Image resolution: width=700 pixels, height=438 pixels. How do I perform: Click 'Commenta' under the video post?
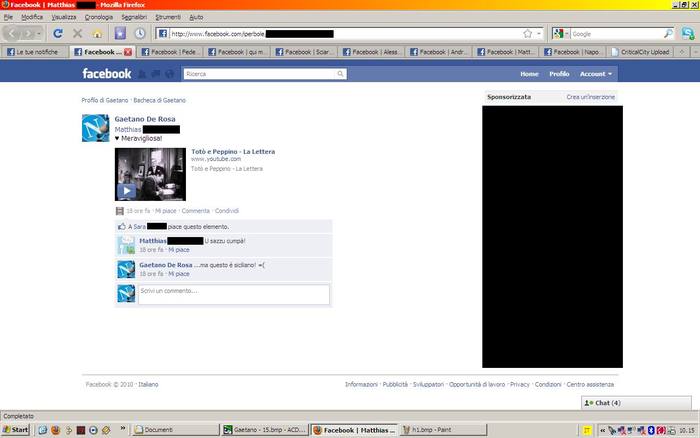(x=196, y=211)
